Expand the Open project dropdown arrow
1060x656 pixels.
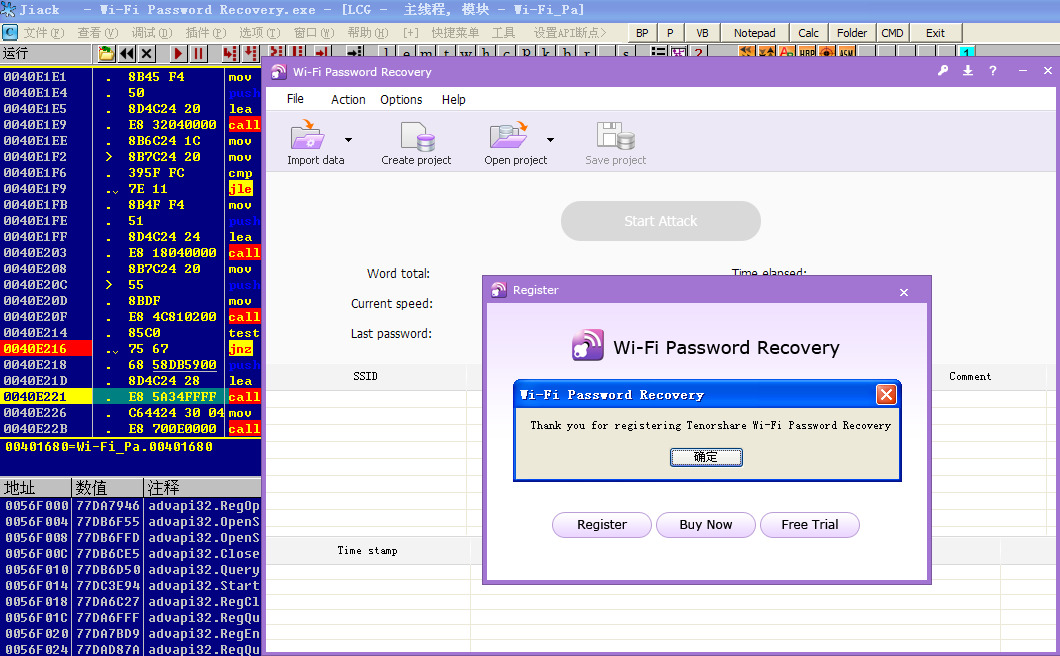click(x=550, y=140)
